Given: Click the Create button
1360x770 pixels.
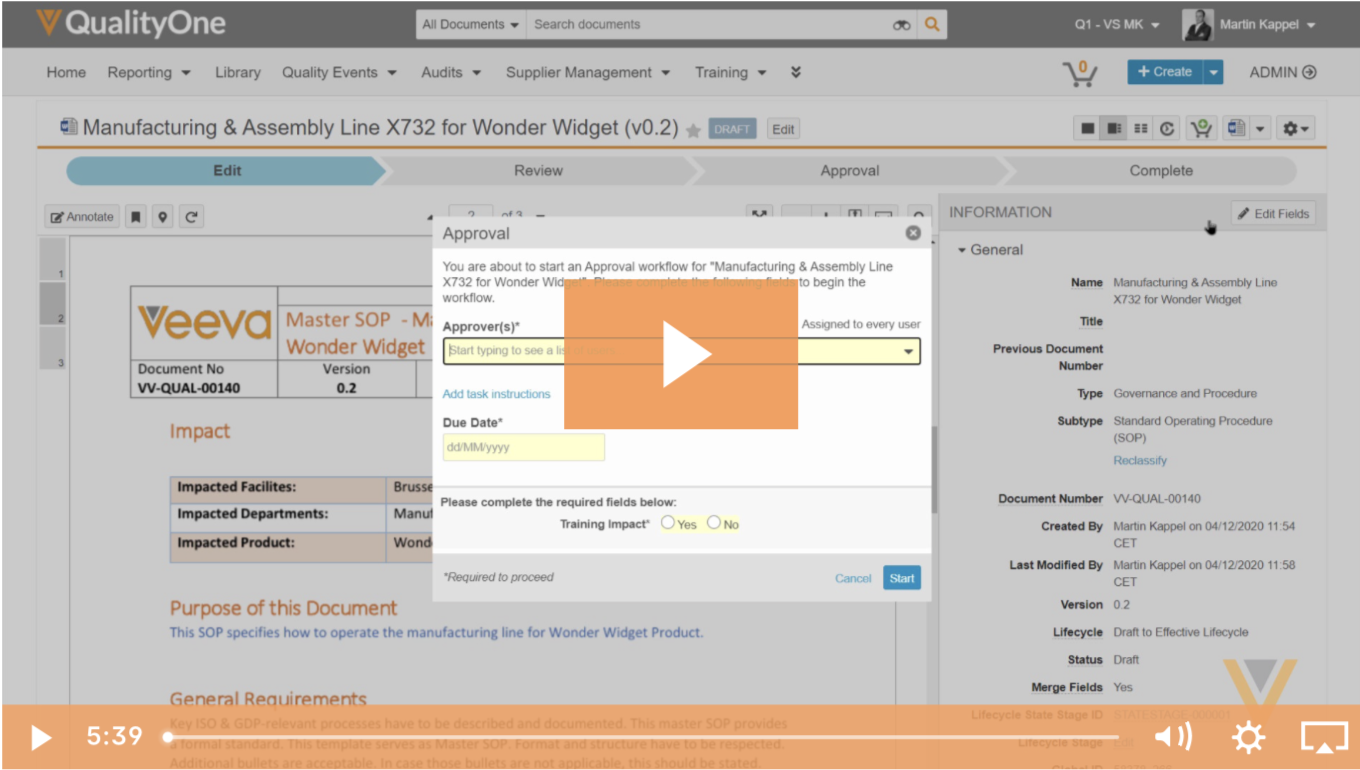Looking at the screenshot, I should pyautogui.click(x=1165, y=72).
